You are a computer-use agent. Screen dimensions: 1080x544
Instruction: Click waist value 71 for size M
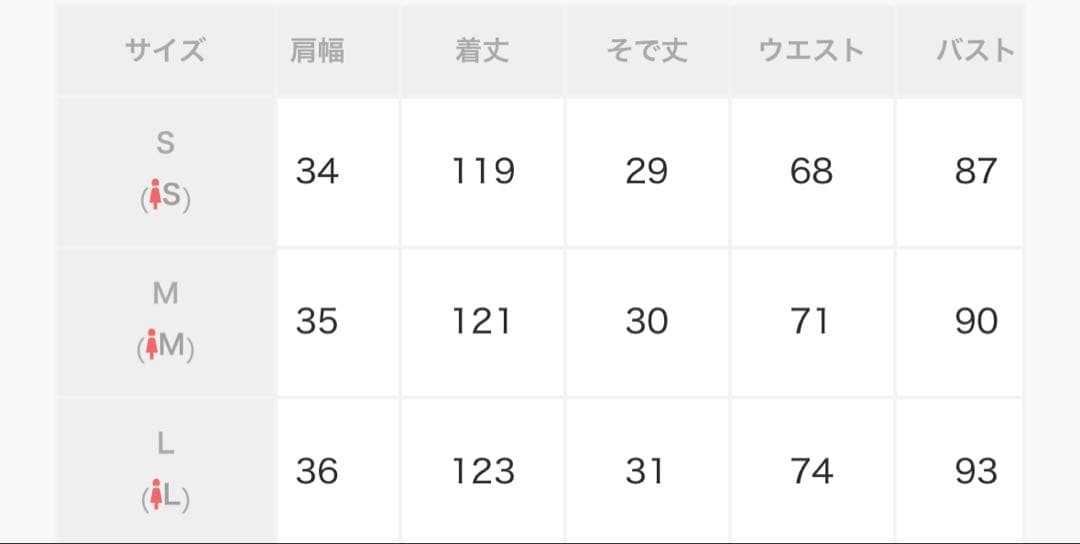pyautogui.click(x=811, y=321)
